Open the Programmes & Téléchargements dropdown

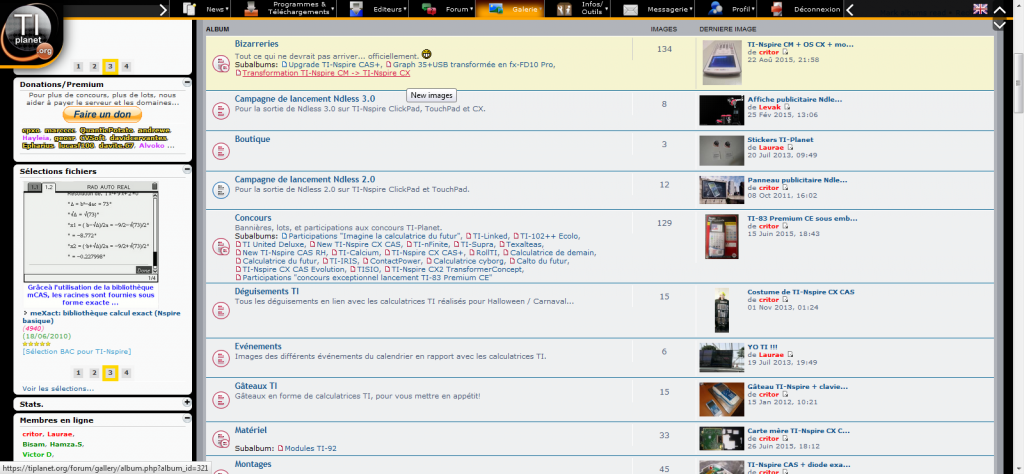tap(296, 9)
